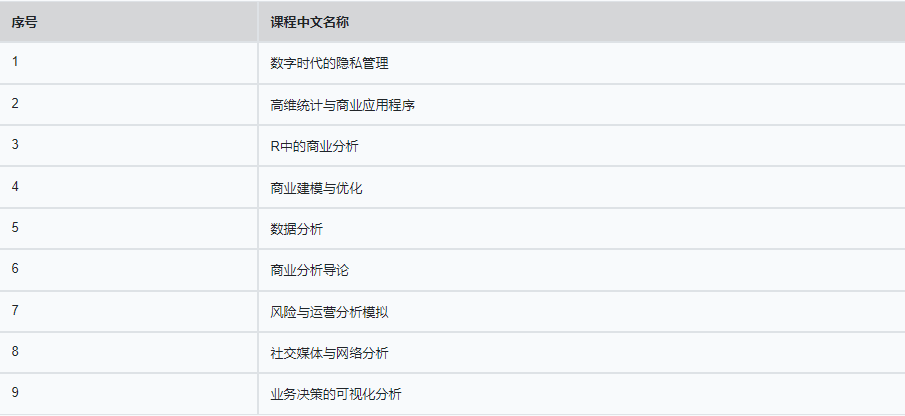Image resolution: width=905 pixels, height=416 pixels.
Task: Select the 风险与运营分析模拟 course
Action: (x=329, y=312)
